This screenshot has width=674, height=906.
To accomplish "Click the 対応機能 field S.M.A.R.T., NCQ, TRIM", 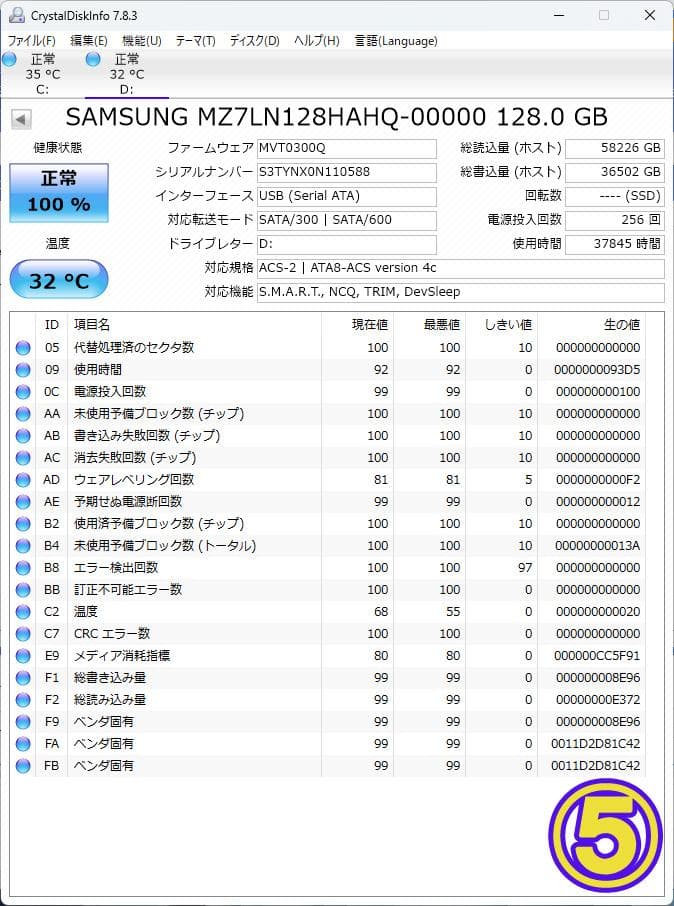I will (x=461, y=292).
